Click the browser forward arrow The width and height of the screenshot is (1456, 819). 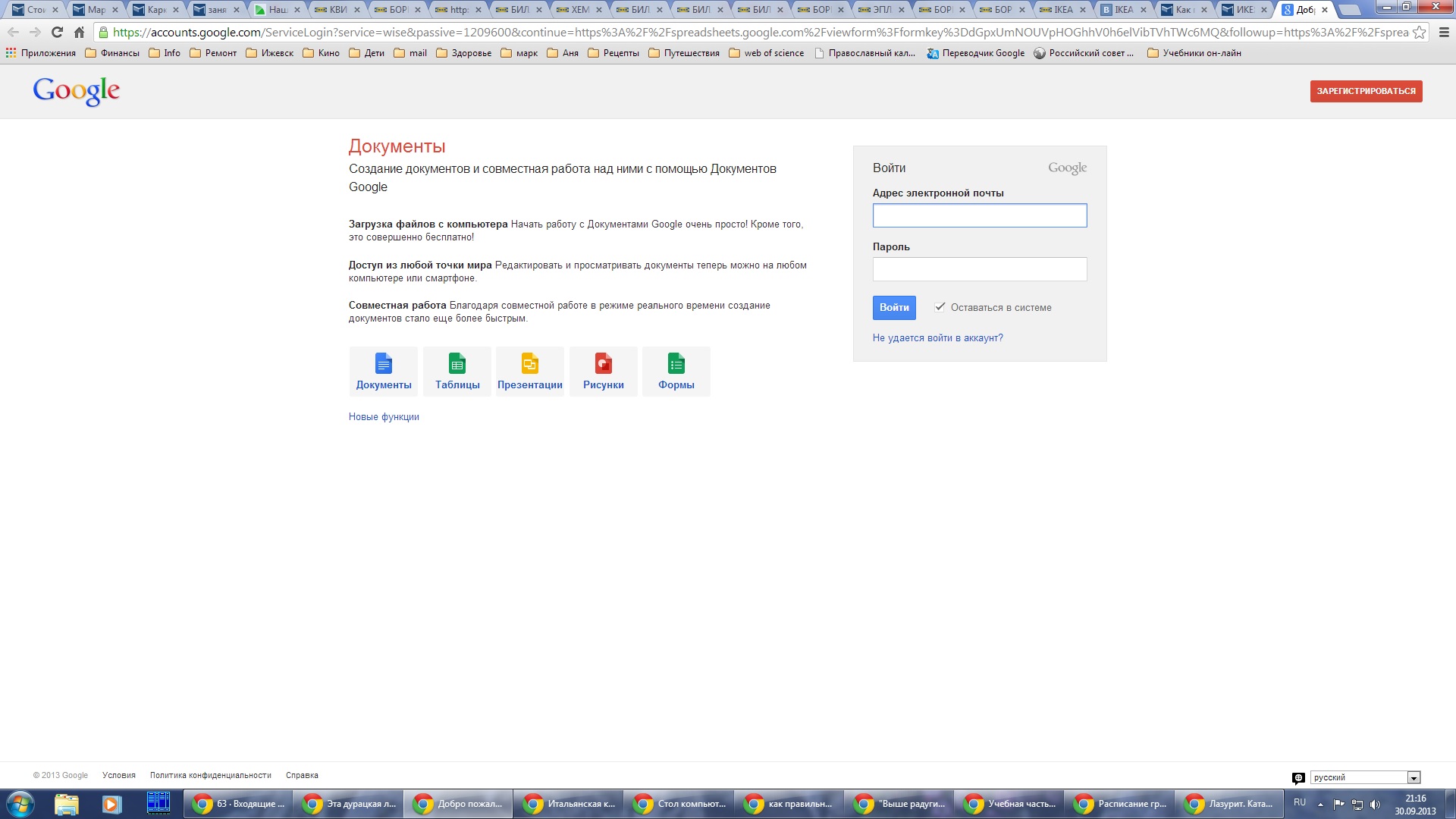point(35,33)
